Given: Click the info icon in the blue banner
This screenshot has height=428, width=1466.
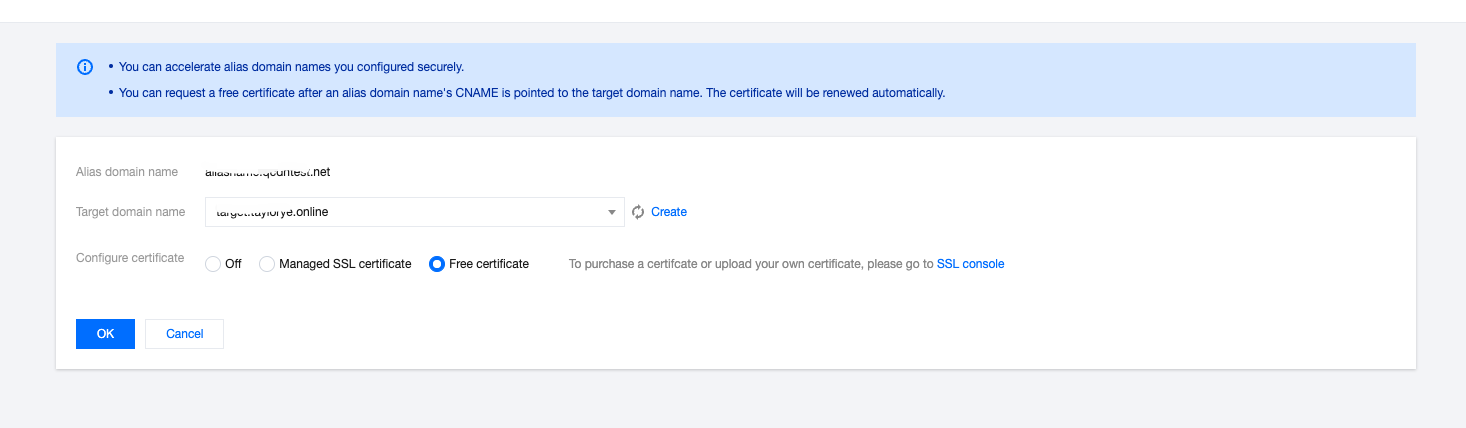Looking at the screenshot, I should 85,67.
